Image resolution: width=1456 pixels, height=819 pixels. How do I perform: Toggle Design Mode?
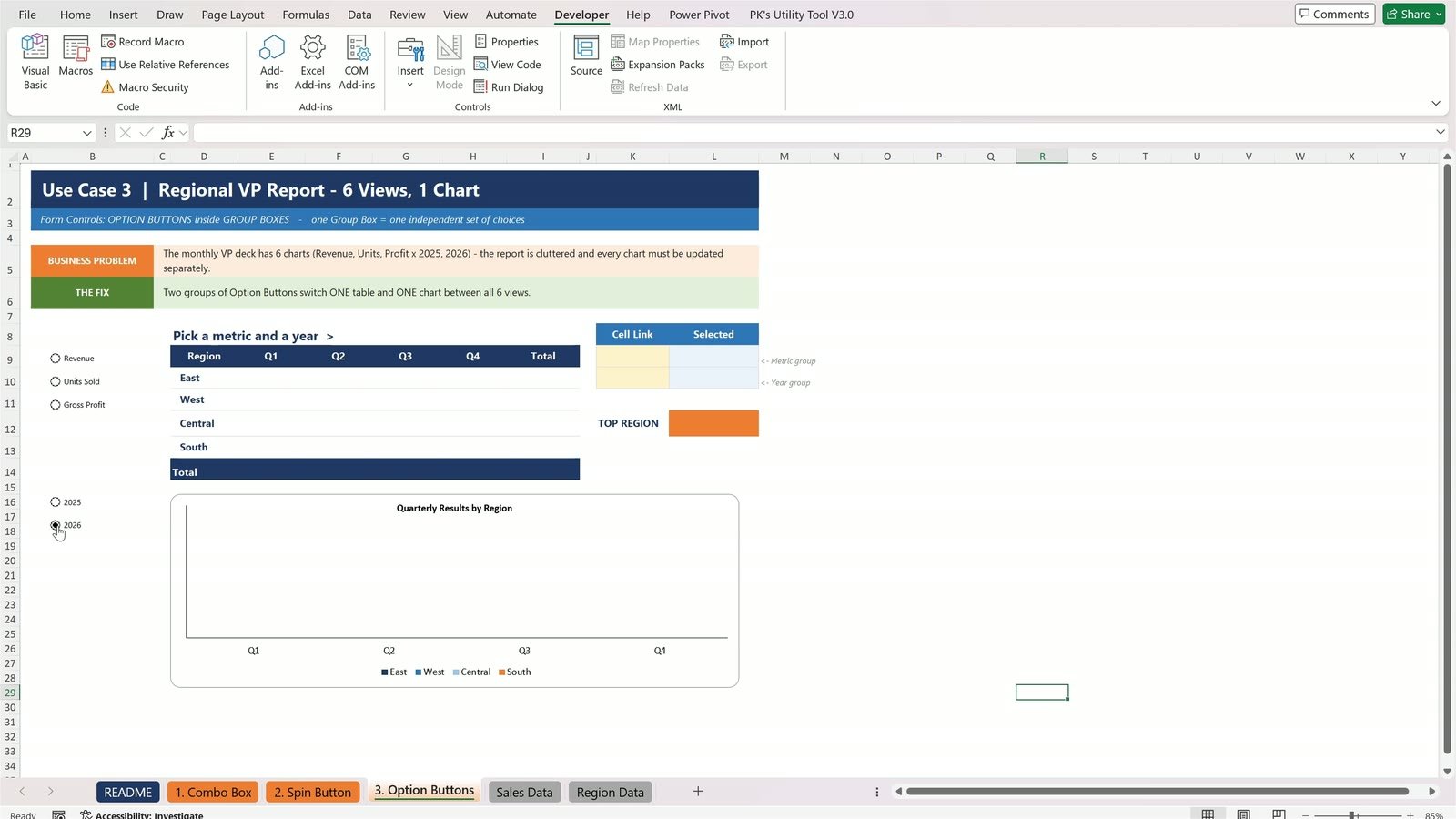449,62
